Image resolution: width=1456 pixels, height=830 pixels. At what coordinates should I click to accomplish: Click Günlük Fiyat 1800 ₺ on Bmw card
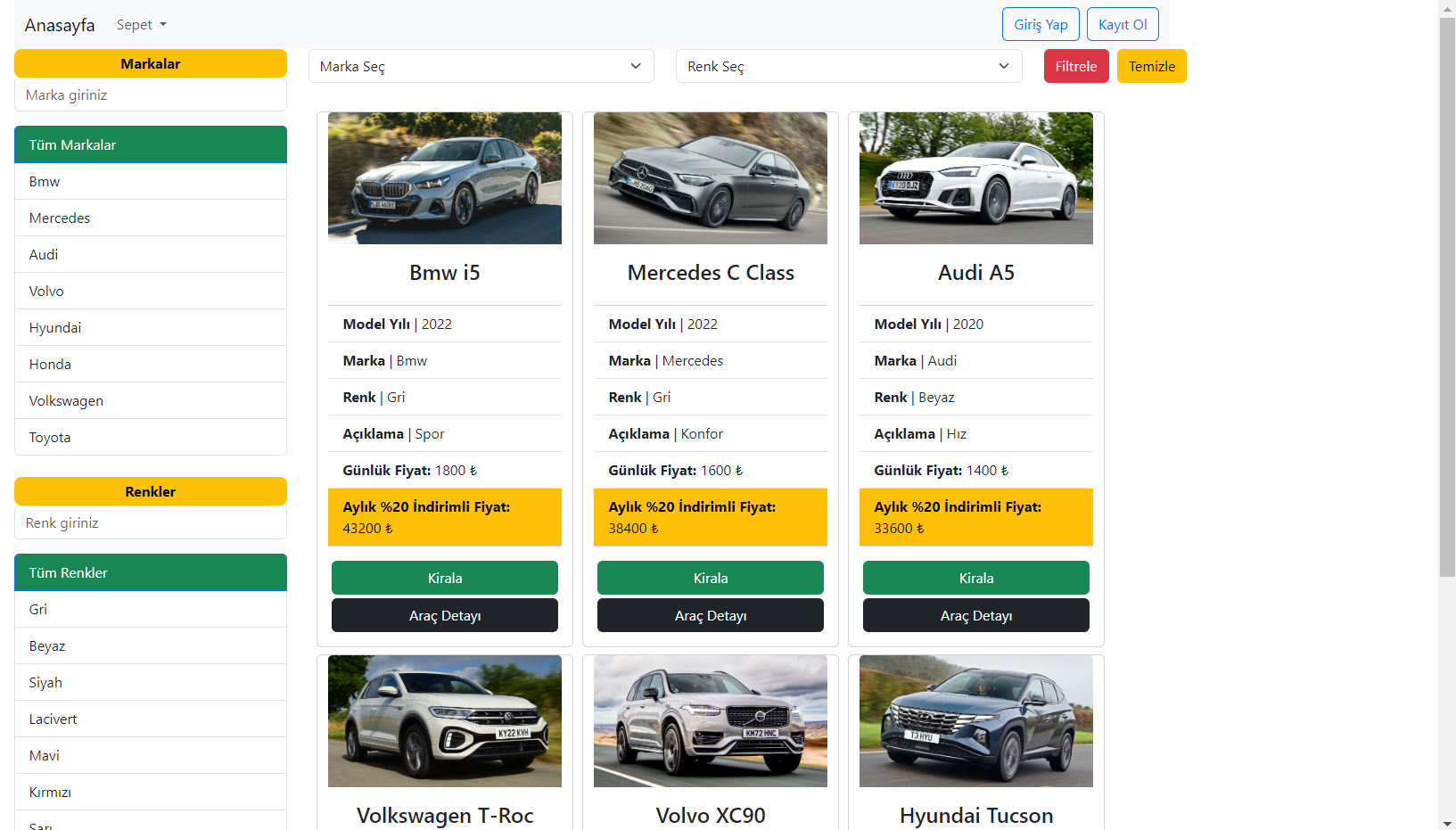coord(445,470)
